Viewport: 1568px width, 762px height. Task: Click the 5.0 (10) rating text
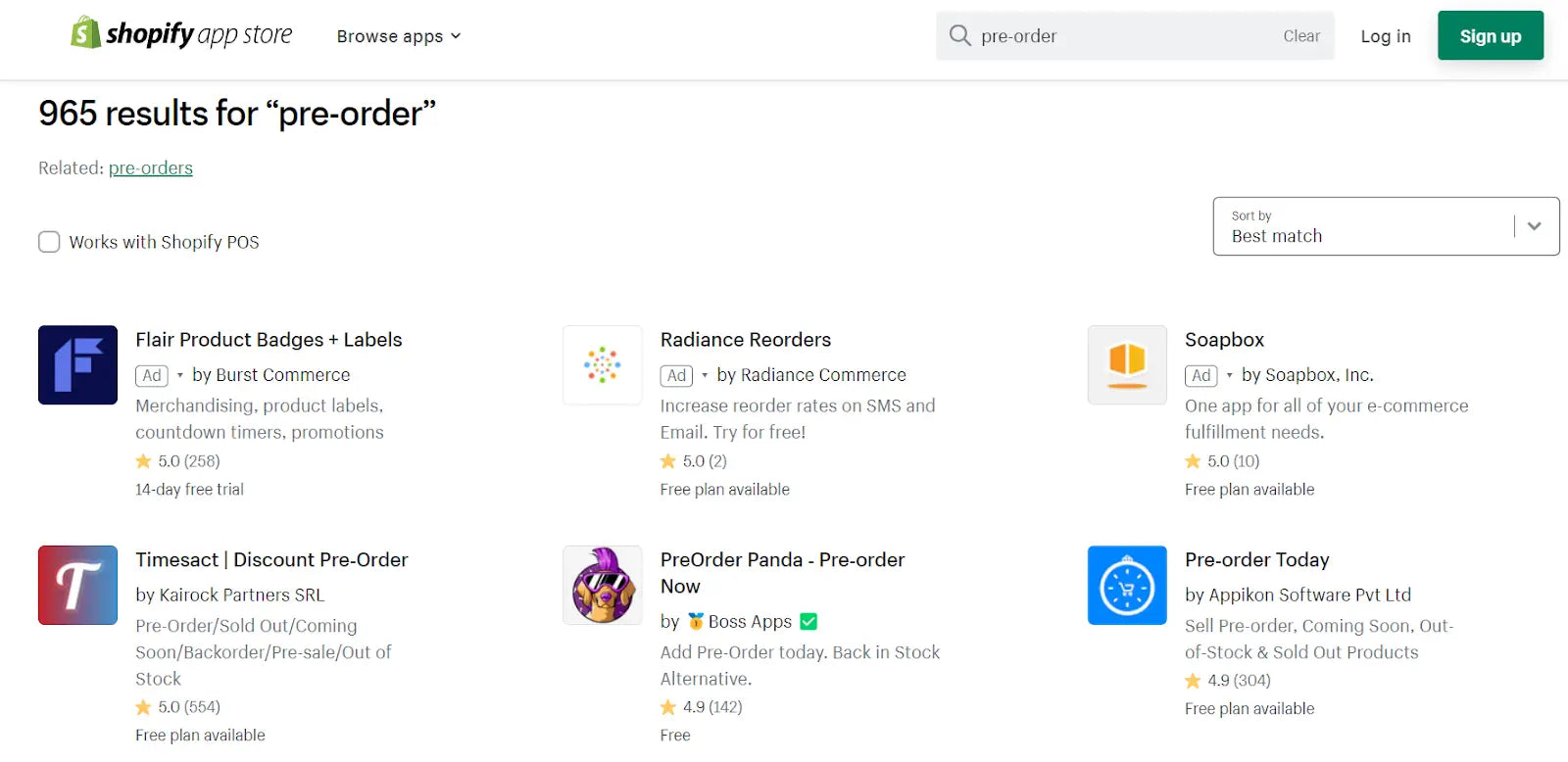click(x=1233, y=461)
